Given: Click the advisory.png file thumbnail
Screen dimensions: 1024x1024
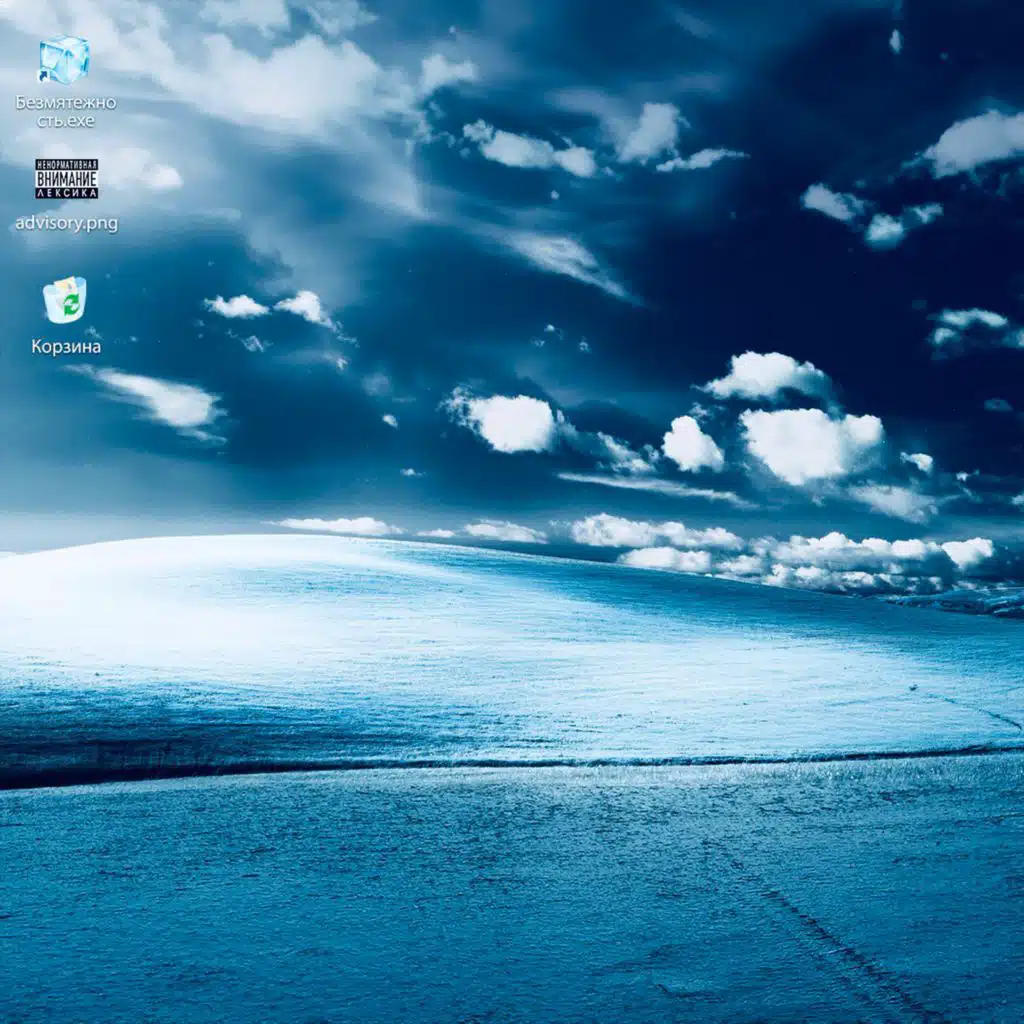Looking at the screenshot, I should (66, 179).
